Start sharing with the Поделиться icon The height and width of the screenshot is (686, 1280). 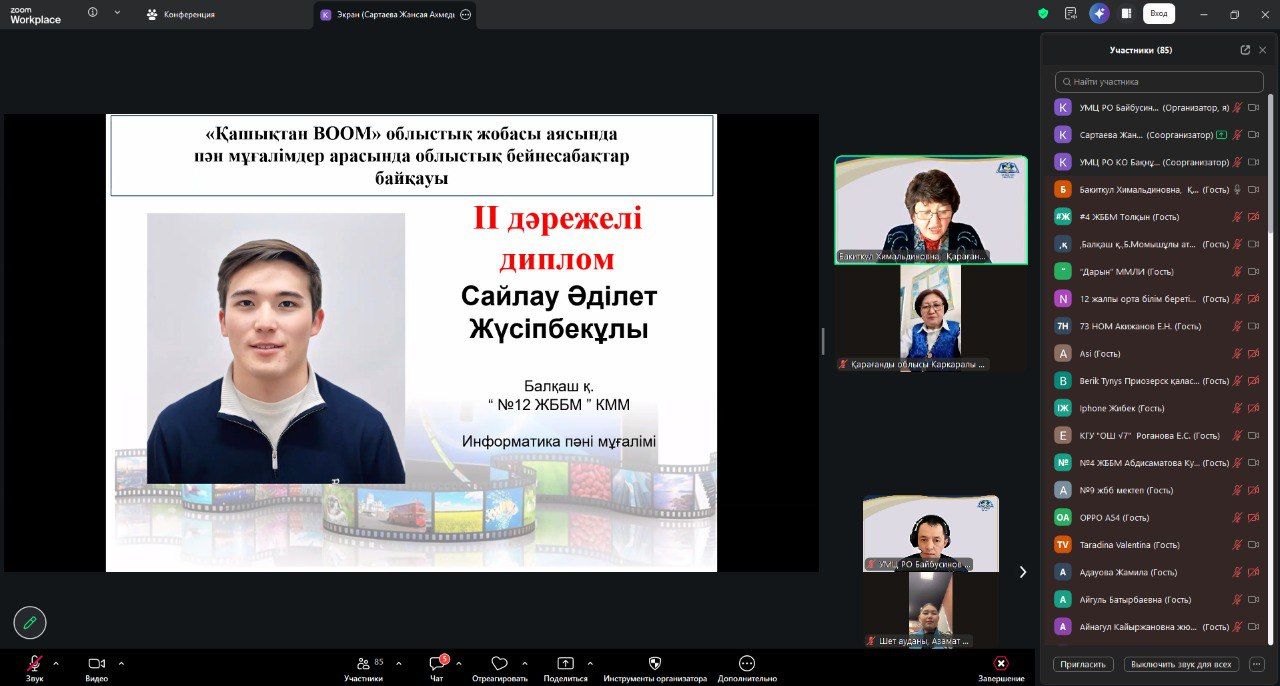(x=565, y=664)
